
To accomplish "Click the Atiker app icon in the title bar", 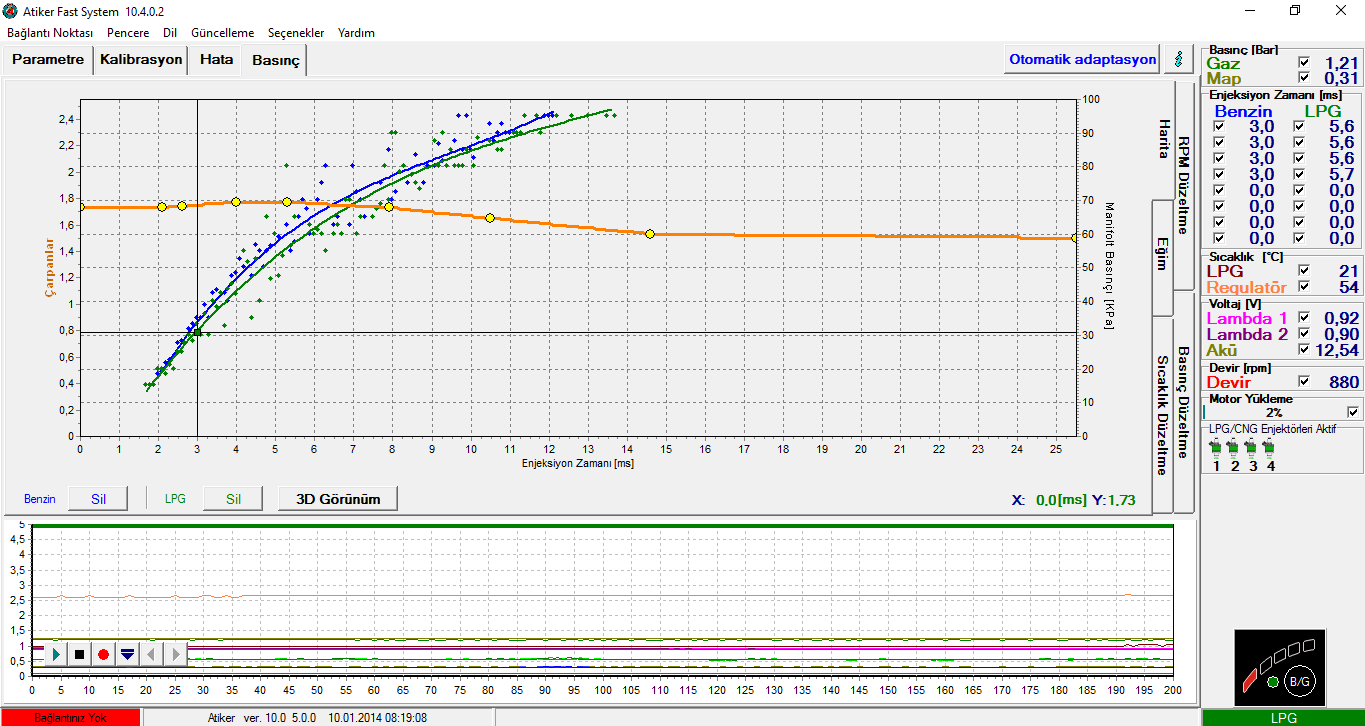I will pyautogui.click(x=10, y=11).
